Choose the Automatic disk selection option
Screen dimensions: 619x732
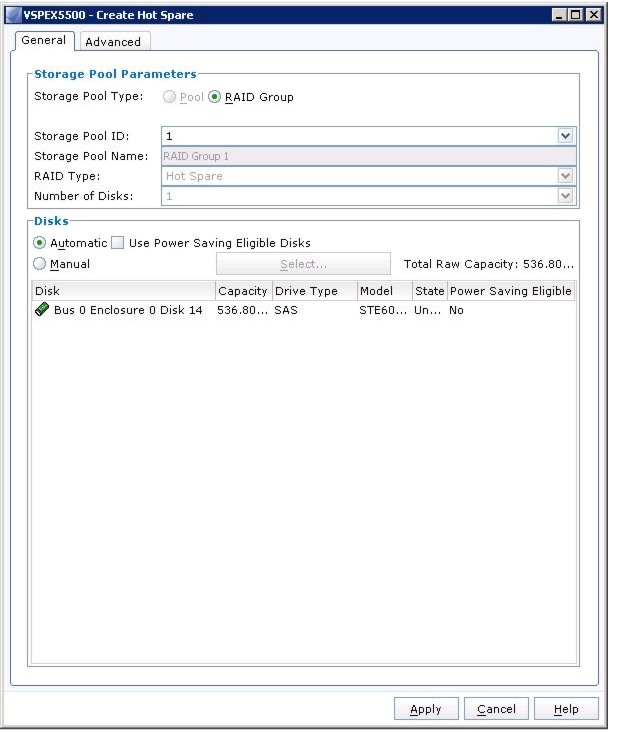point(40,243)
